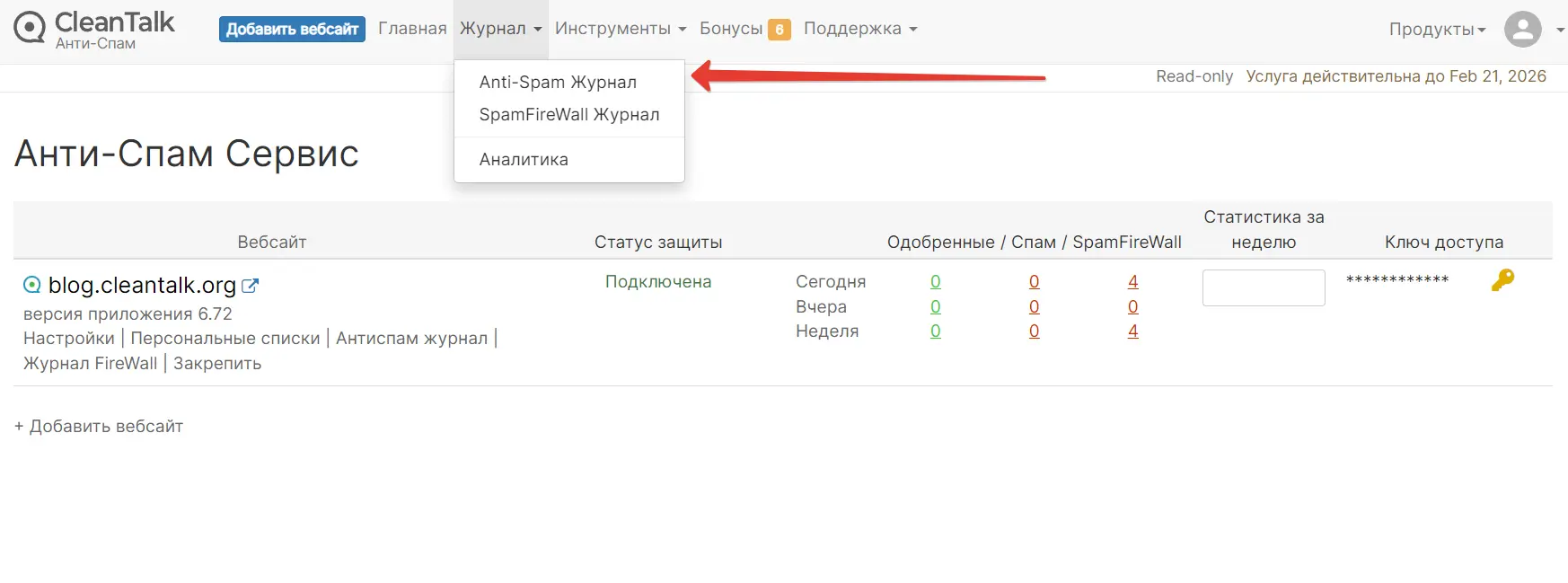Click the версия приложения 6.72 text
This screenshot has height=583, width=1568.
pyautogui.click(x=128, y=314)
